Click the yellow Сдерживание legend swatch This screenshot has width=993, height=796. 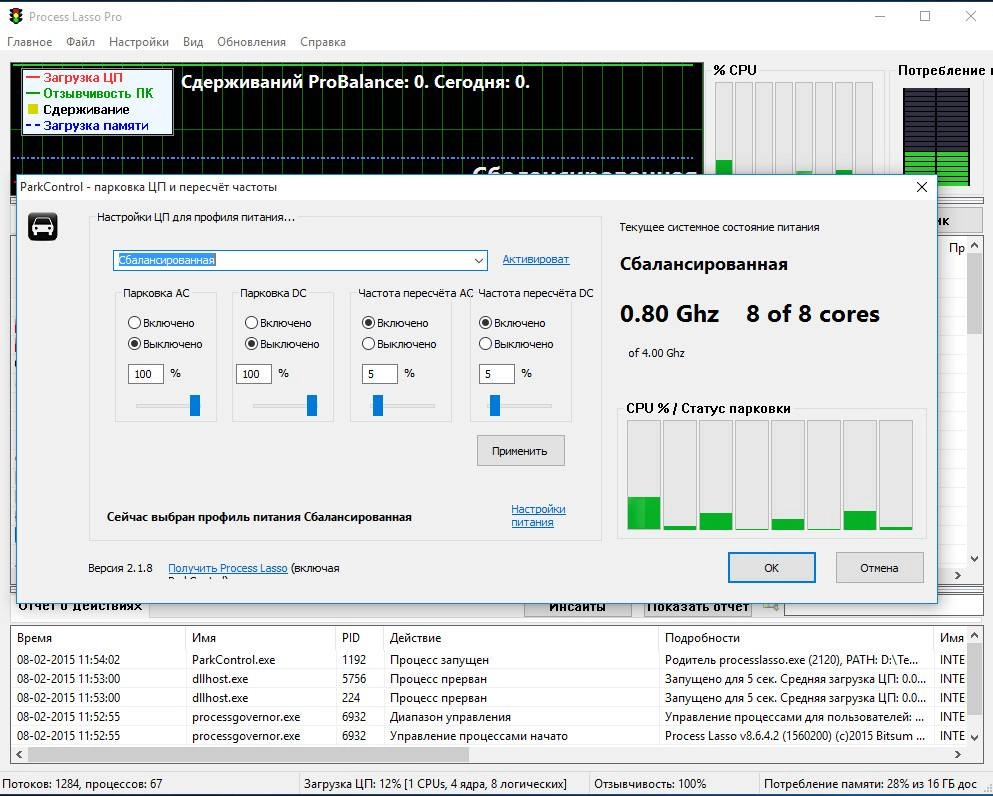point(33,110)
